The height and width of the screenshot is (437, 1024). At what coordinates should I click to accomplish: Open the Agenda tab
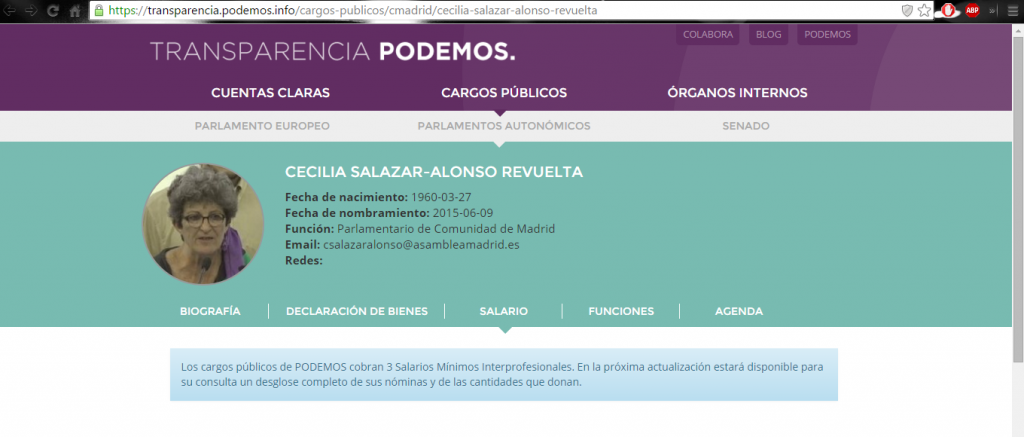pyautogui.click(x=738, y=311)
